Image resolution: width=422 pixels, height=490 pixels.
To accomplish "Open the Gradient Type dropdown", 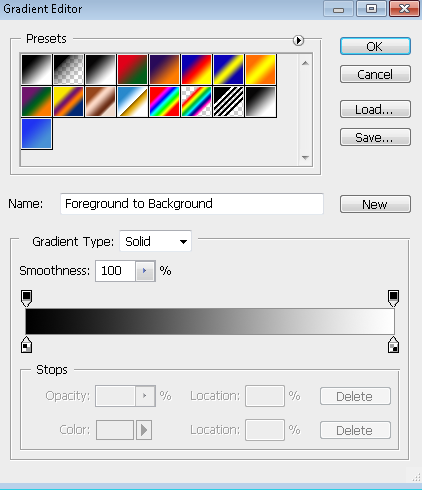I will pos(155,241).
